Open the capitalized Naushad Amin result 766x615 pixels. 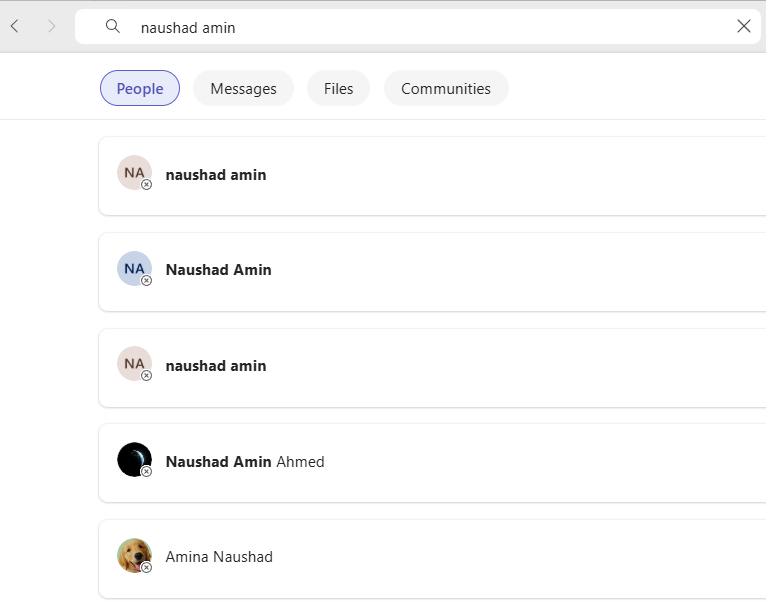tap(432, 272)
